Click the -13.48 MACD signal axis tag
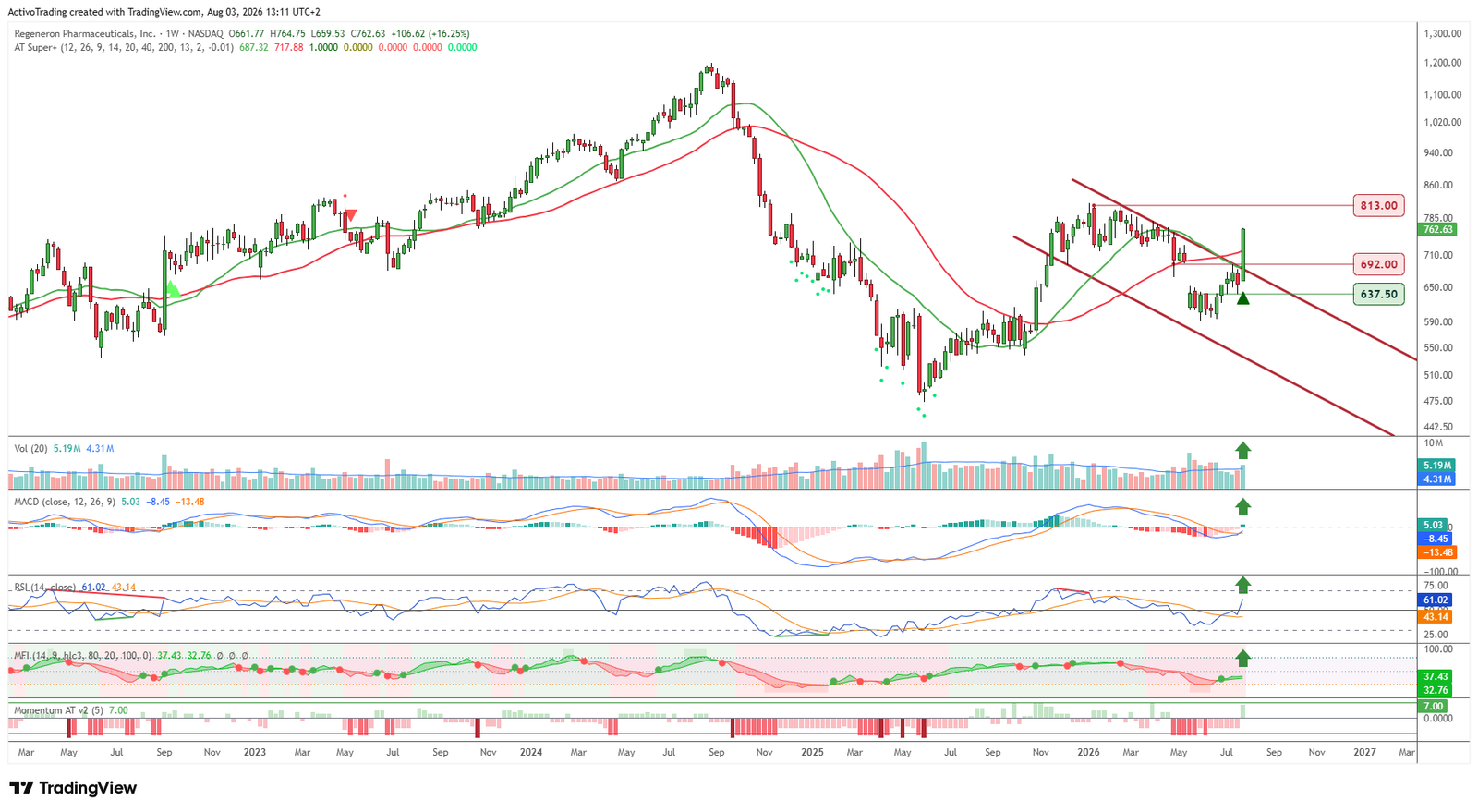Screen dimensions: 1478x812 point(1438,552)
